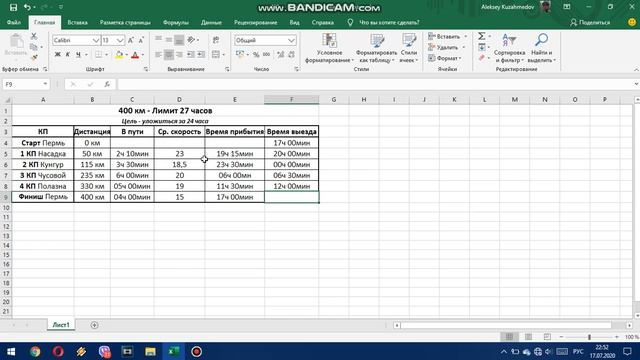Toggle align text right
This screenshot has width=640, height=360.
pos(179,55)
